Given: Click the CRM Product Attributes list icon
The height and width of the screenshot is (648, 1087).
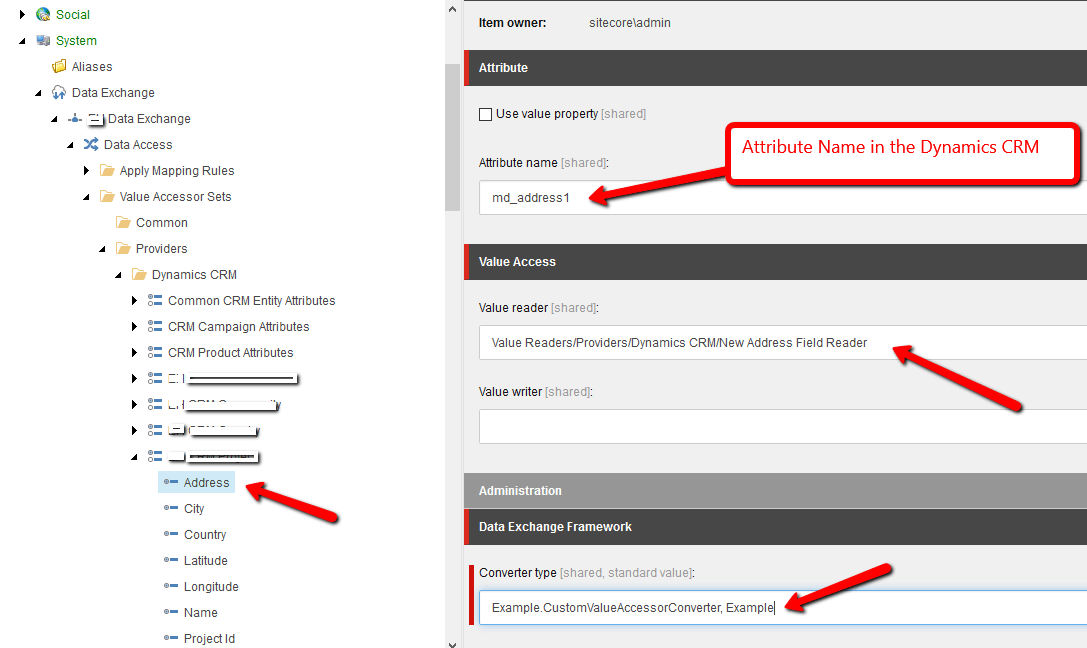Looking at the screenshot, I should tap(155, 352).
